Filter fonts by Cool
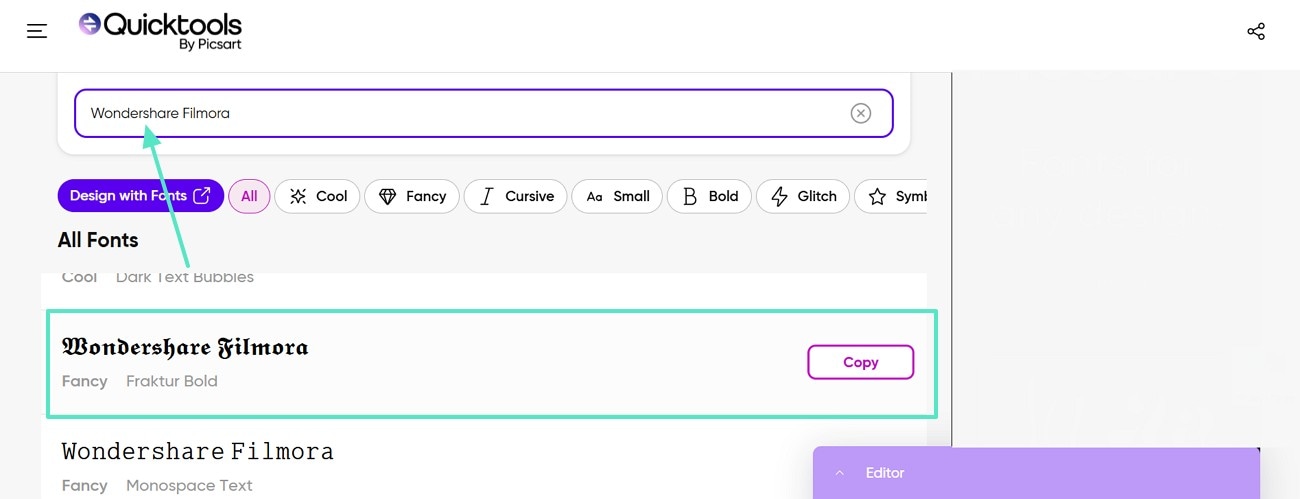 (317, 196)
